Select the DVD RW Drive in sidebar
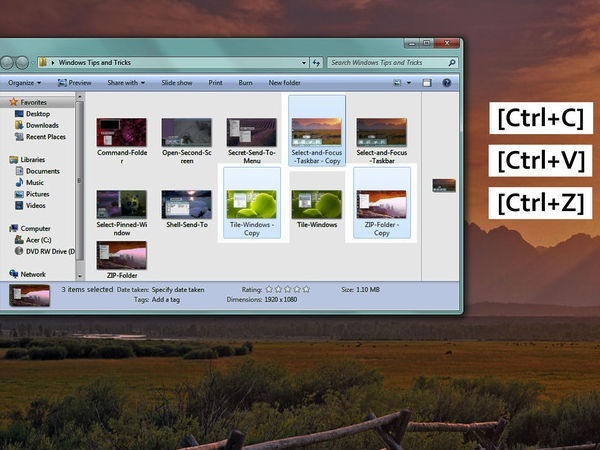The width and height of the screenshot is (600, 450). [x=49, y=251]
